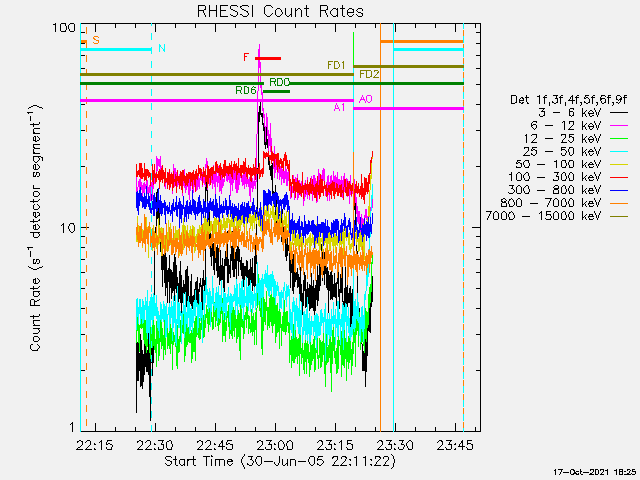Image resolution: width=640 pixels, height=480 pixels.
Task: Click the '22:15' x-axis tick label
Action: 95,445
